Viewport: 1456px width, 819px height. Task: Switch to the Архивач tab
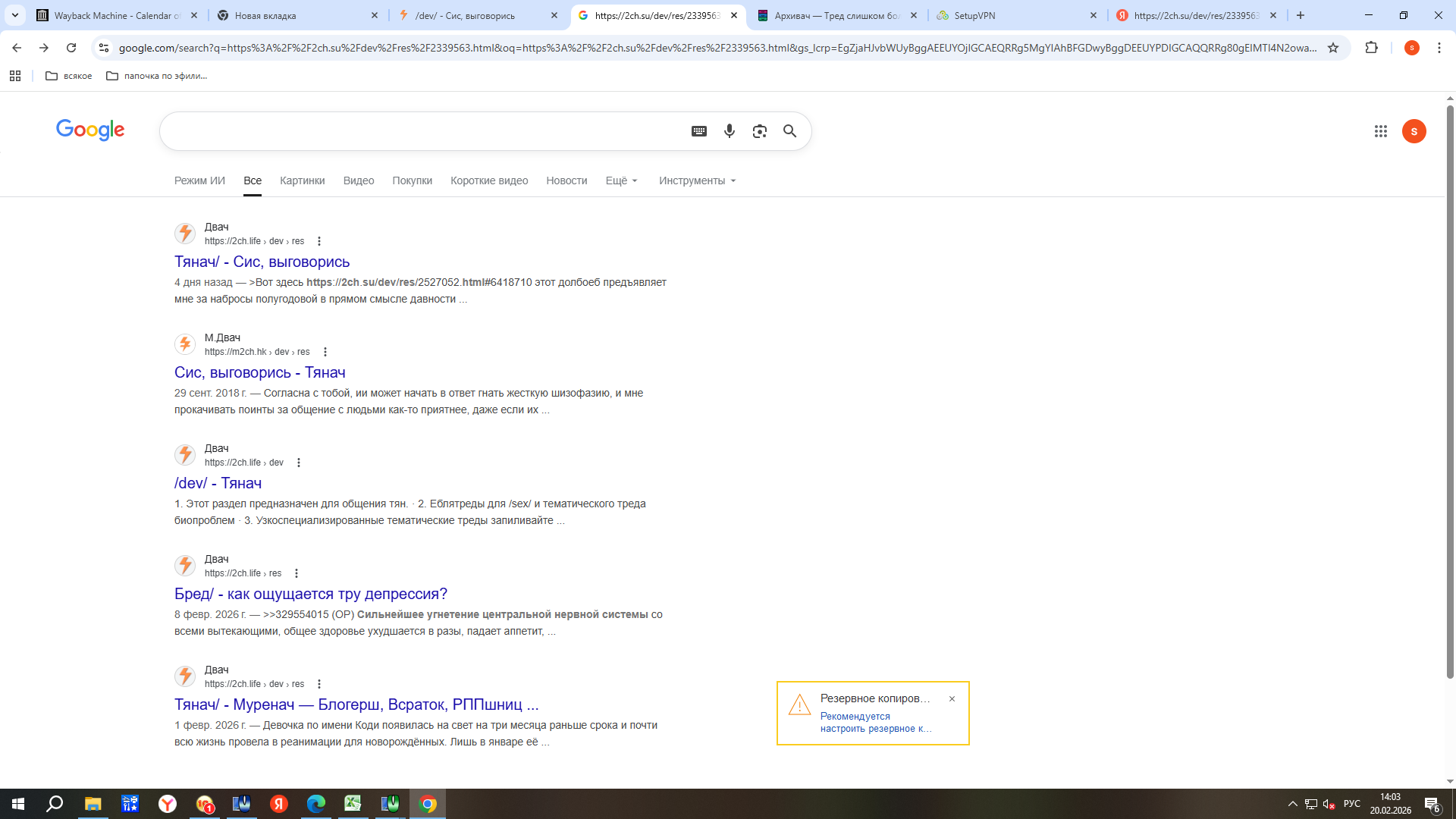837,15
